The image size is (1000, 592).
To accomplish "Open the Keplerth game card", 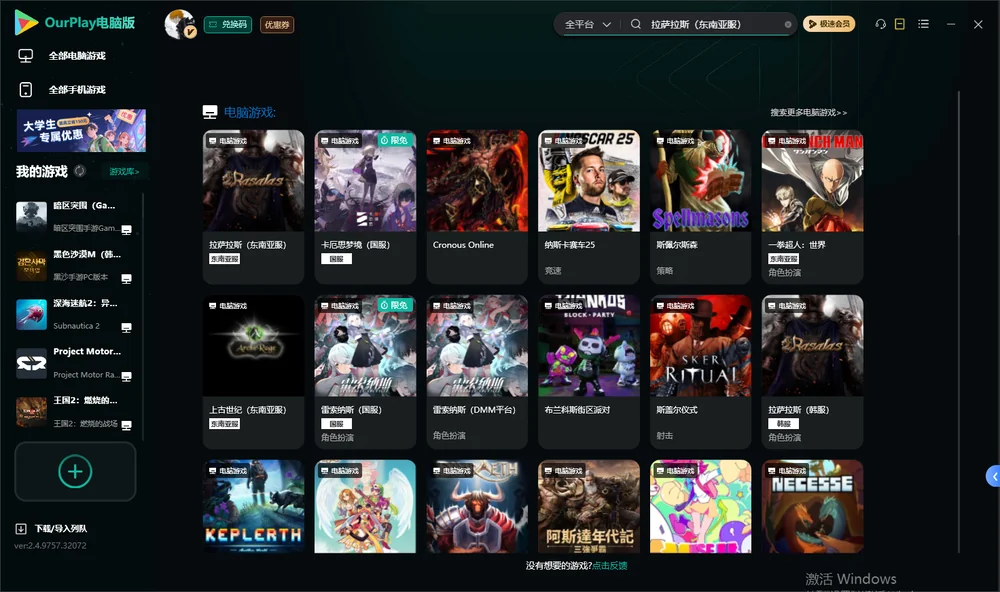I will pos(253,507).
